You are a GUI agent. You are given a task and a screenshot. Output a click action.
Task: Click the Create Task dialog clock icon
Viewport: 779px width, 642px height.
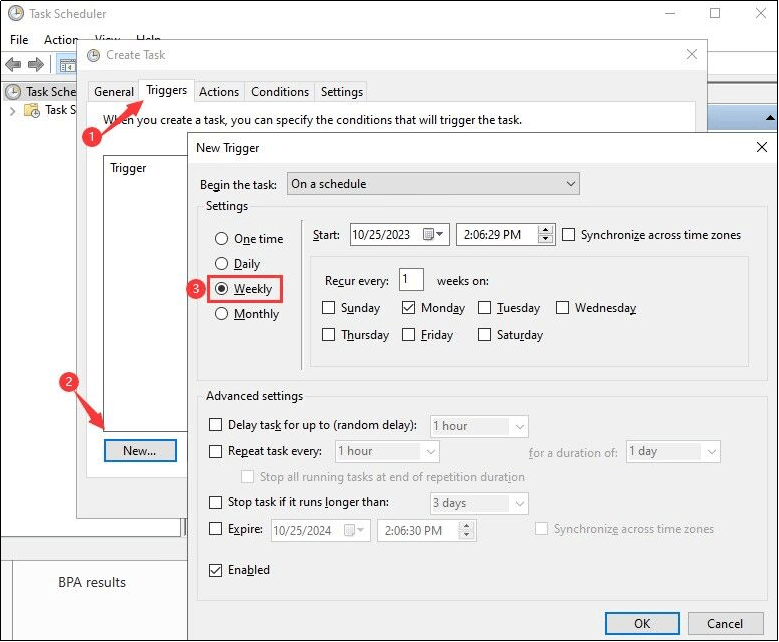point(93,55)
